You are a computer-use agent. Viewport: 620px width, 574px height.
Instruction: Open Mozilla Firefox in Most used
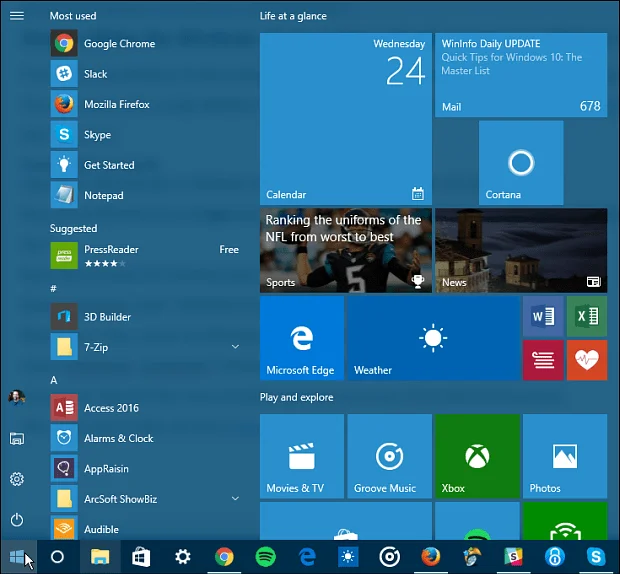pos(145,104)
